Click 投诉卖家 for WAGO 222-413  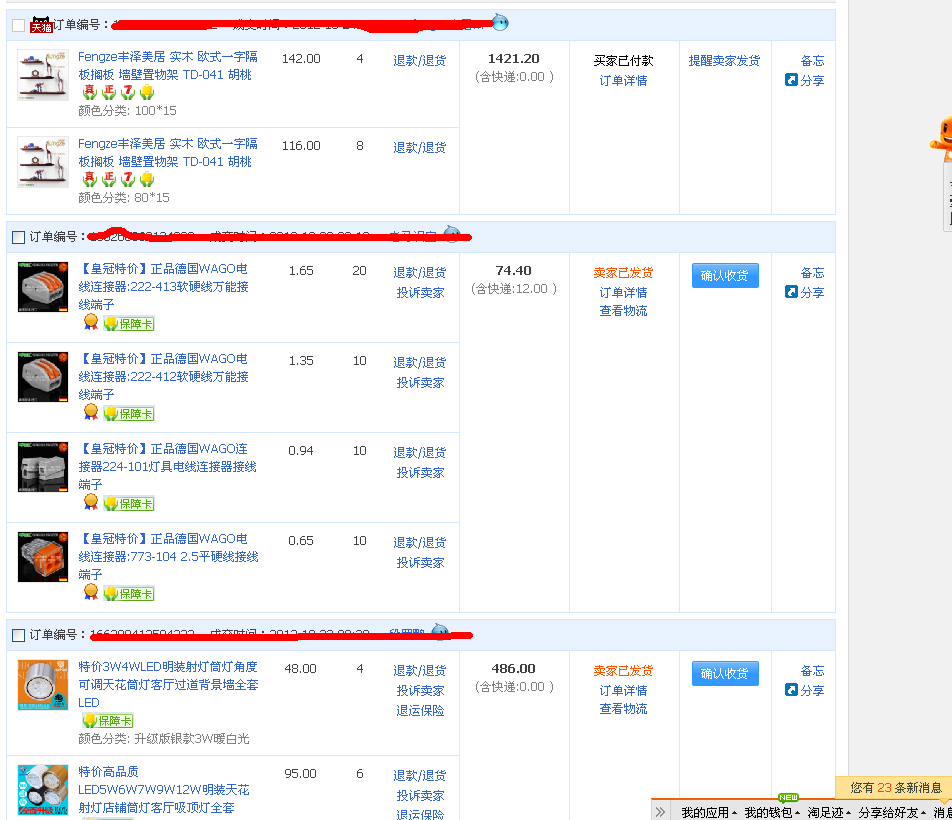[420, 293]
